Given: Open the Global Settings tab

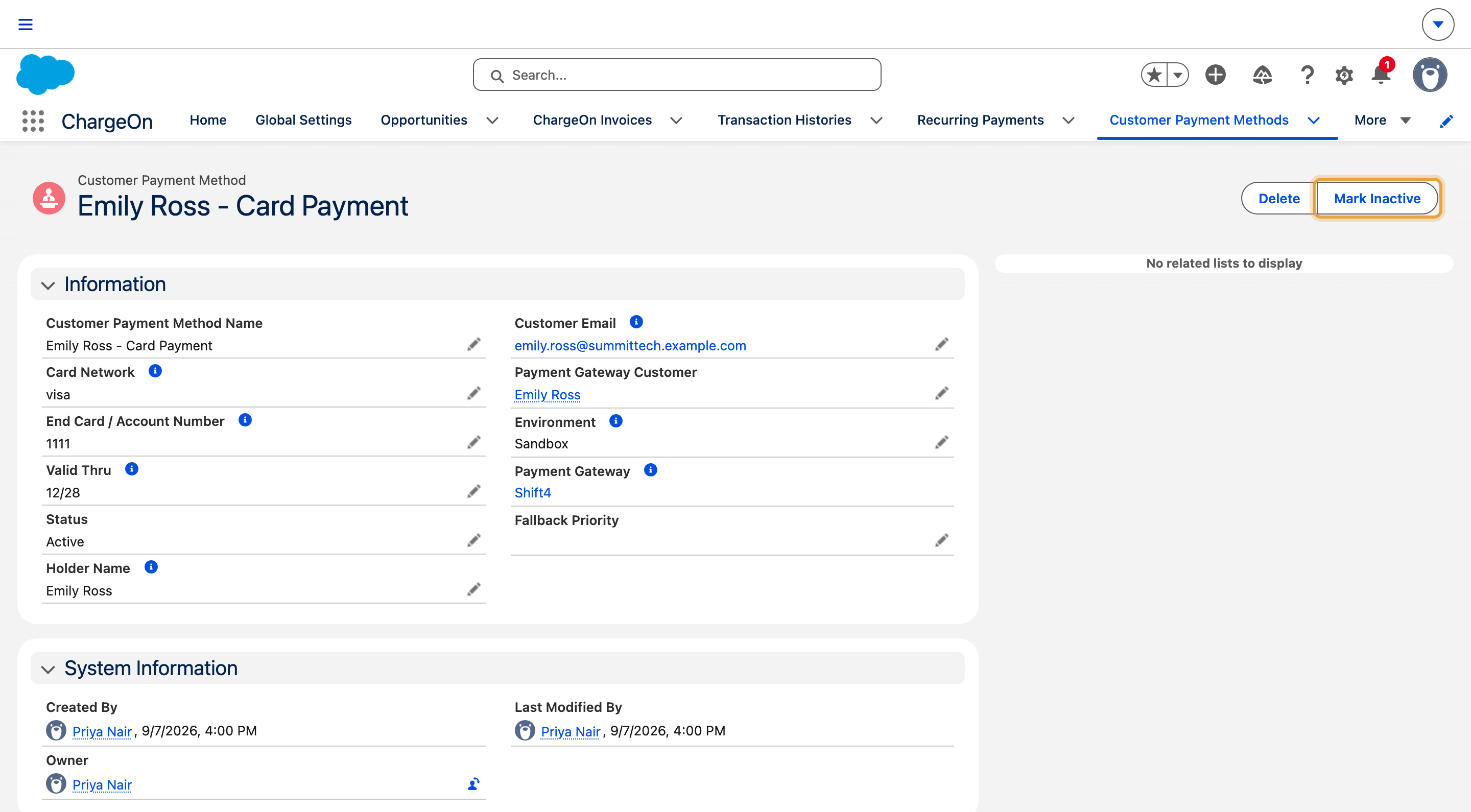Looking at the screenshot, I should [x=303, y=121].
